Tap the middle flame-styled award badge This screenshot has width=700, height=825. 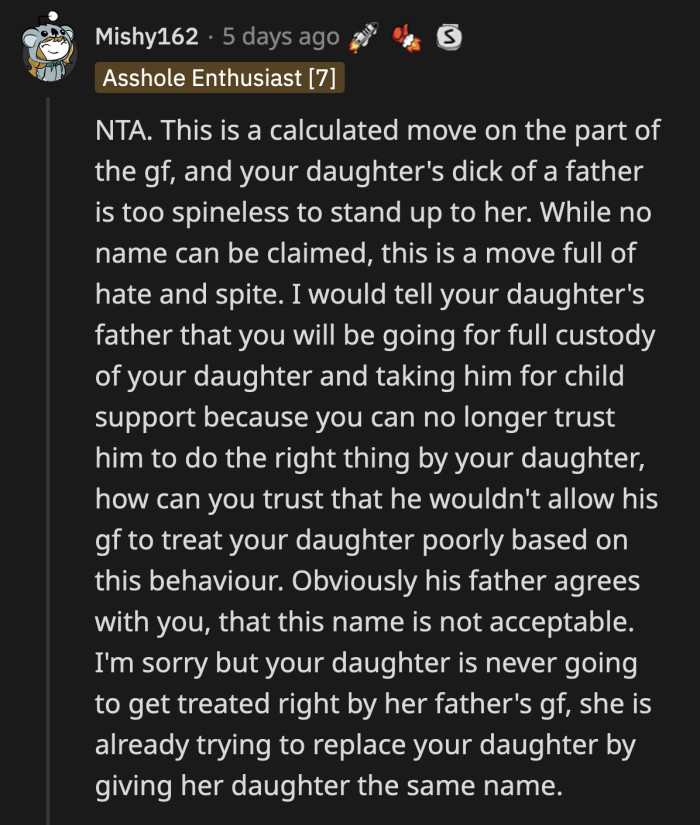pyautogui.click(x=409, y=37)
